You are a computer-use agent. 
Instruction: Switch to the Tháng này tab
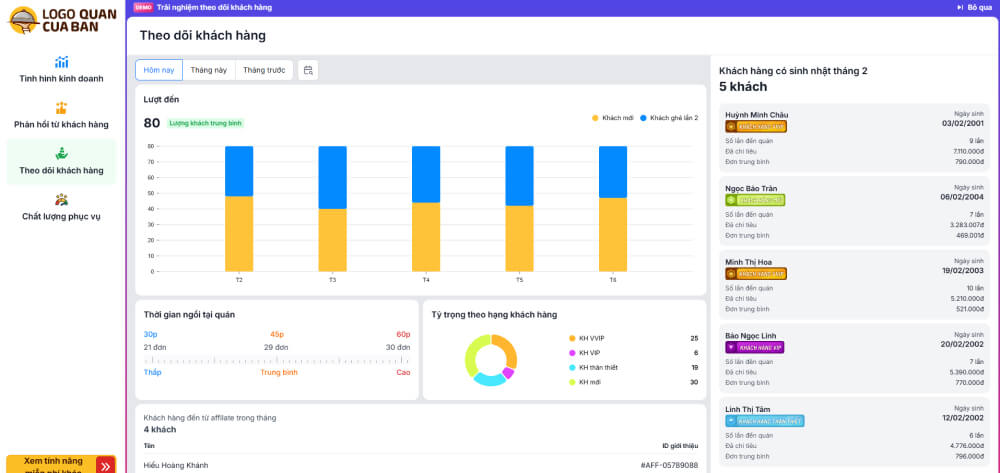pos(208,70)
